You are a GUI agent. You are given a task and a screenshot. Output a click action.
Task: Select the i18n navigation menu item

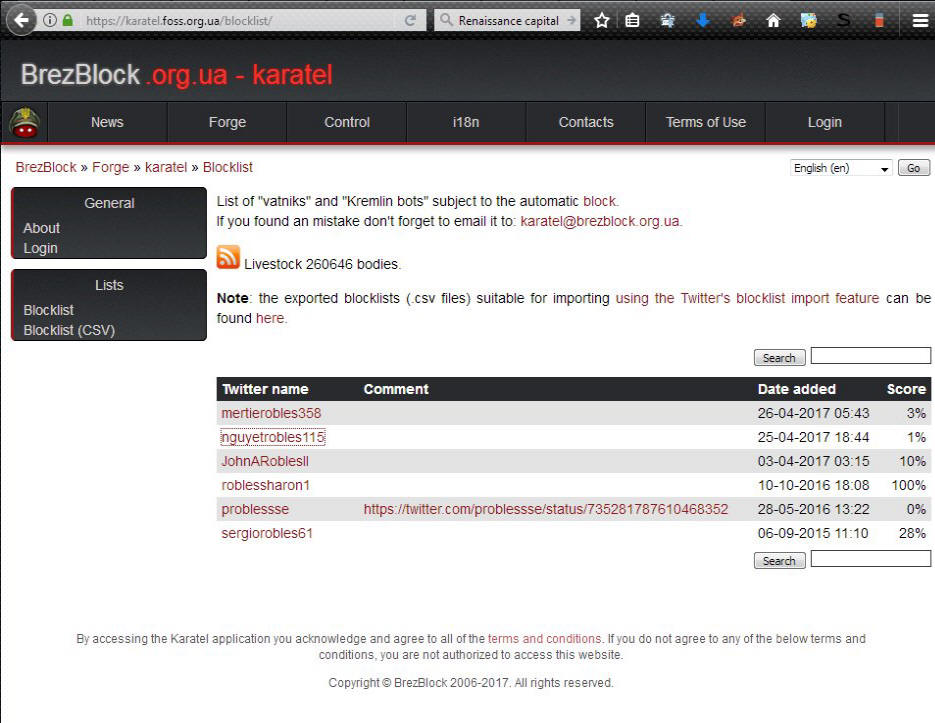tap(466, 122)
